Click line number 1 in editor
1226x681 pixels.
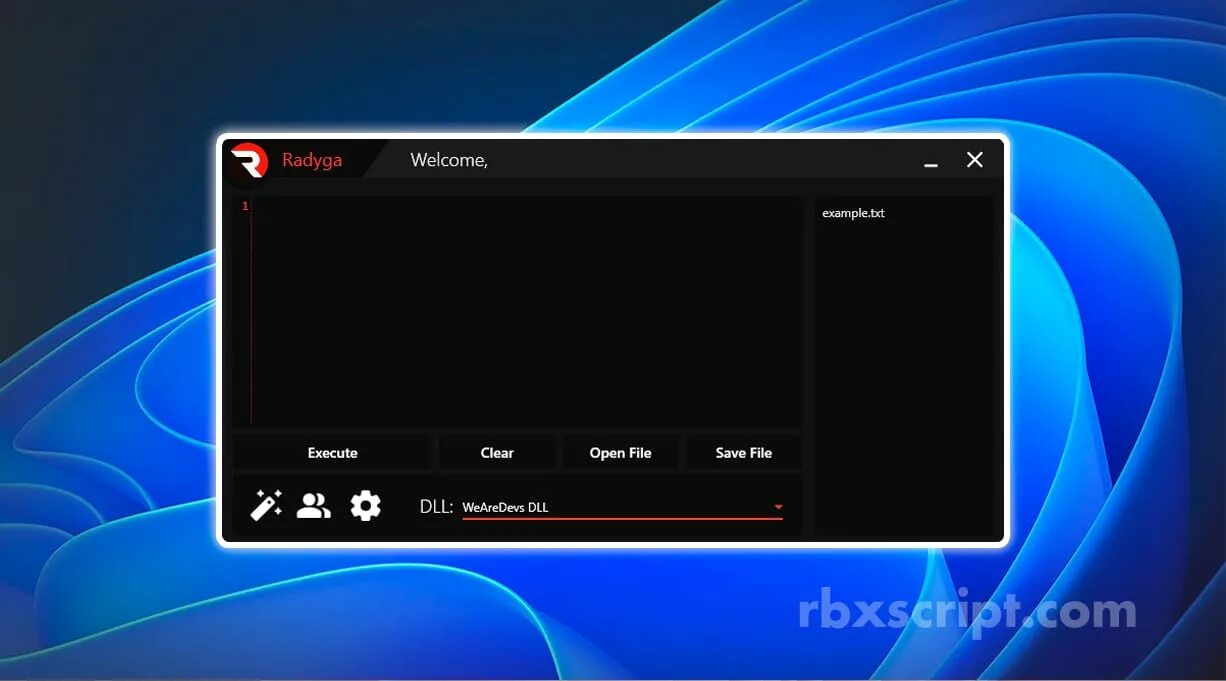(x=245, y=206)
